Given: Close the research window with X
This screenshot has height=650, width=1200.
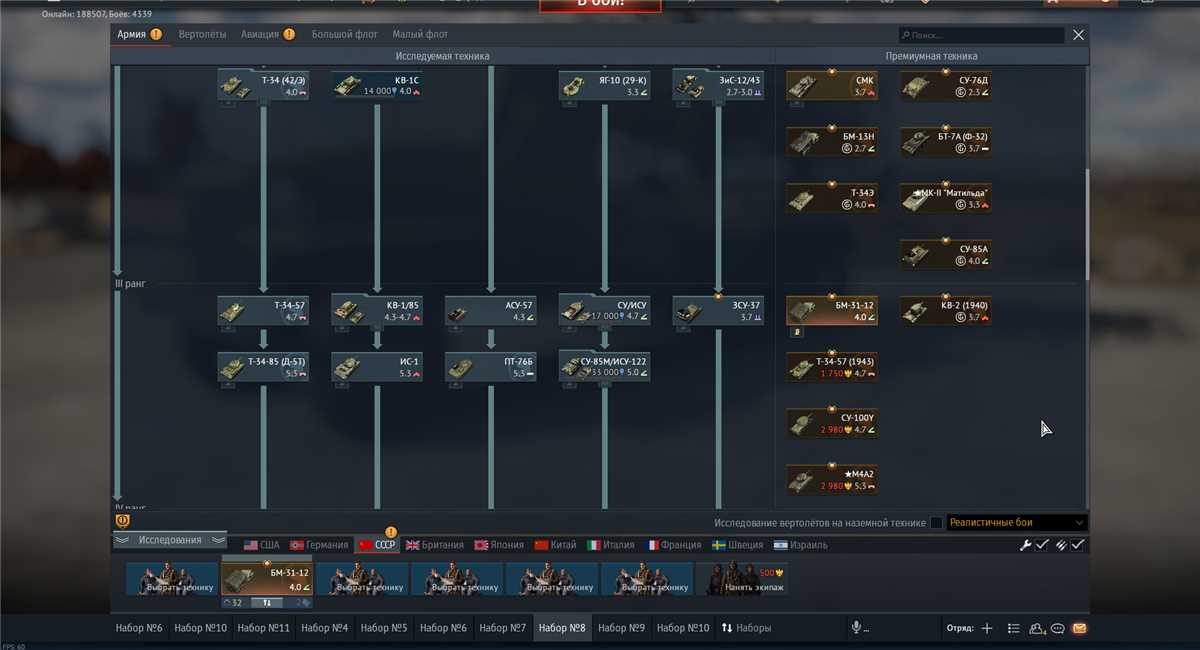Looking at the screenshot, I should 1078,34.
